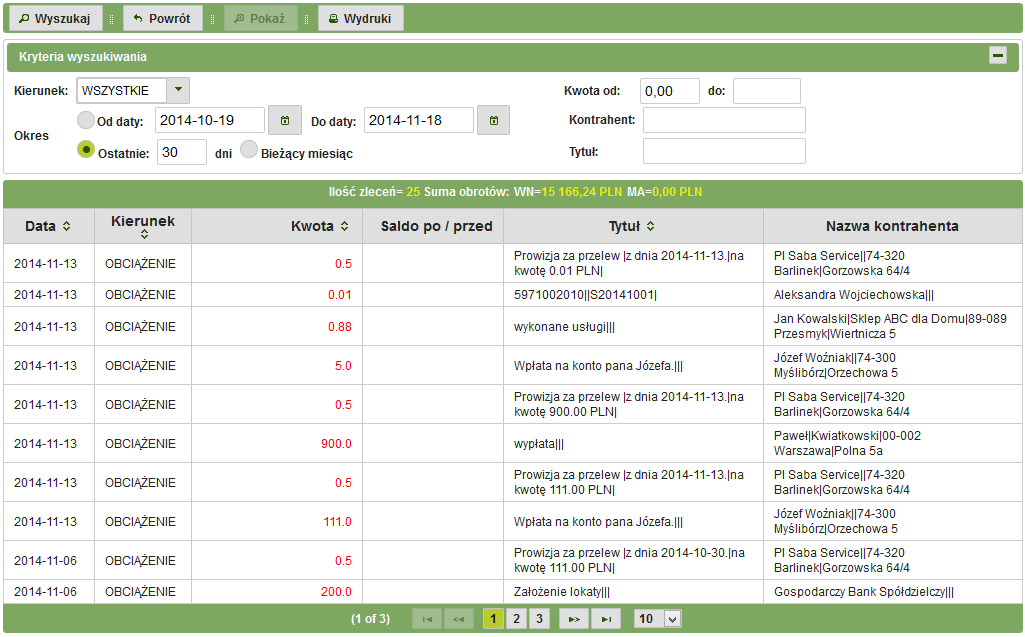Click the Wyszukaj search button
This screenshot has height=637, width=1025.
55,18
